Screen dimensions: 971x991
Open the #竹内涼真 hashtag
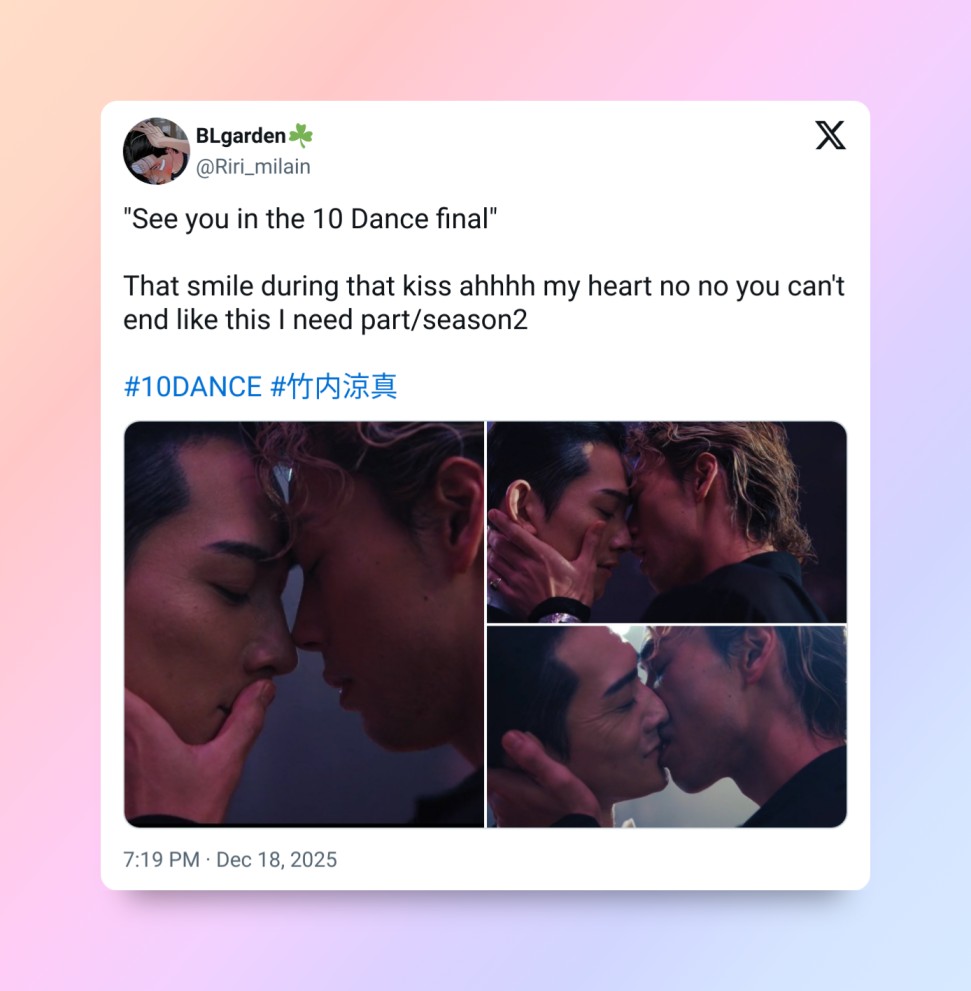coord(334,387)
